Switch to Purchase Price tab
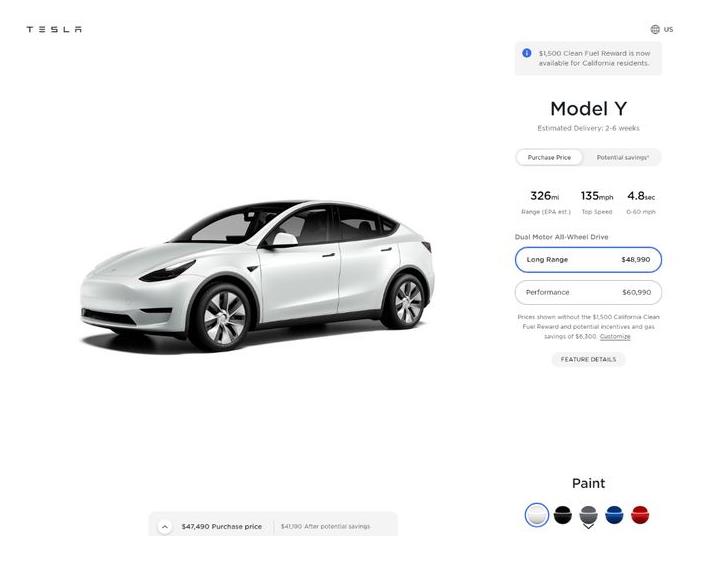 pyautogui.click(x=549, y=158)
